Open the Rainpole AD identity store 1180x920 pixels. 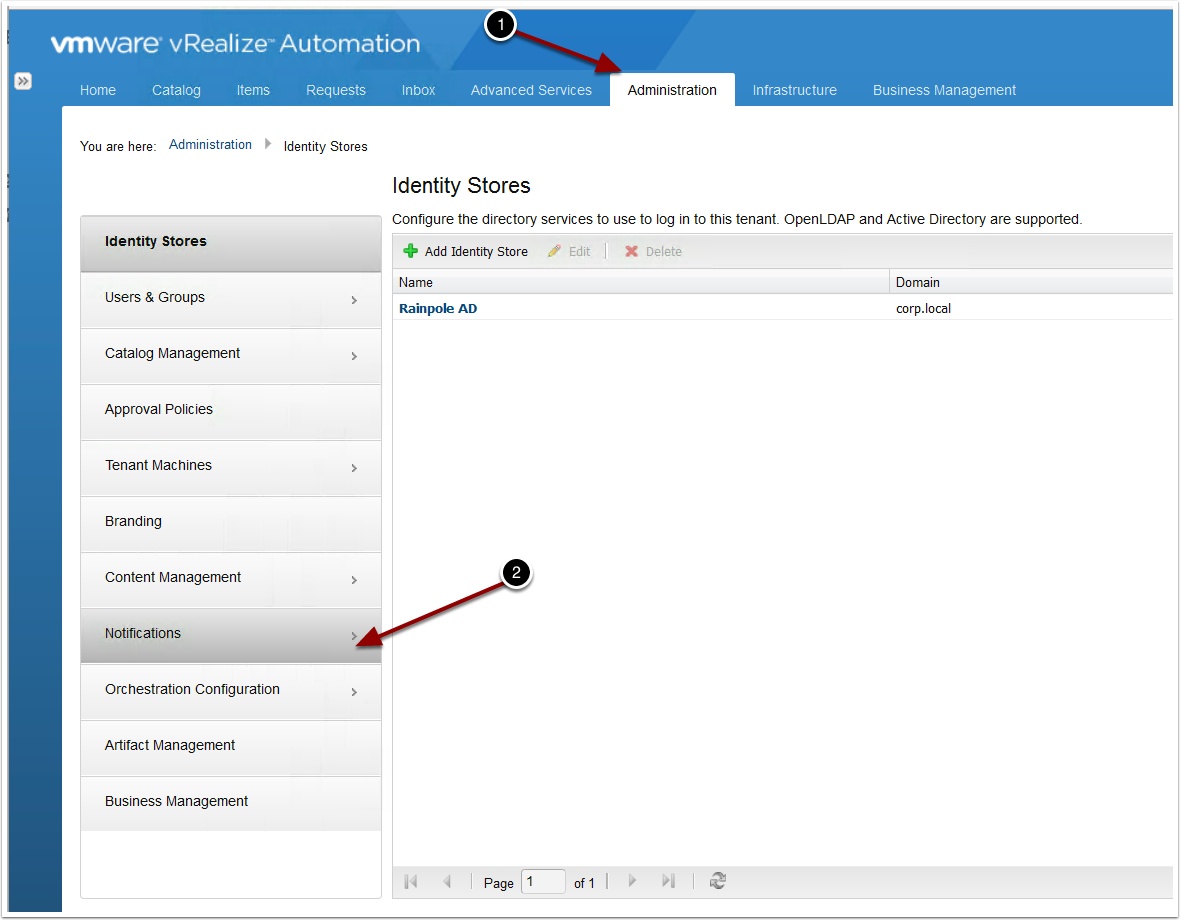pyautogui.click(x=438, y=308)
